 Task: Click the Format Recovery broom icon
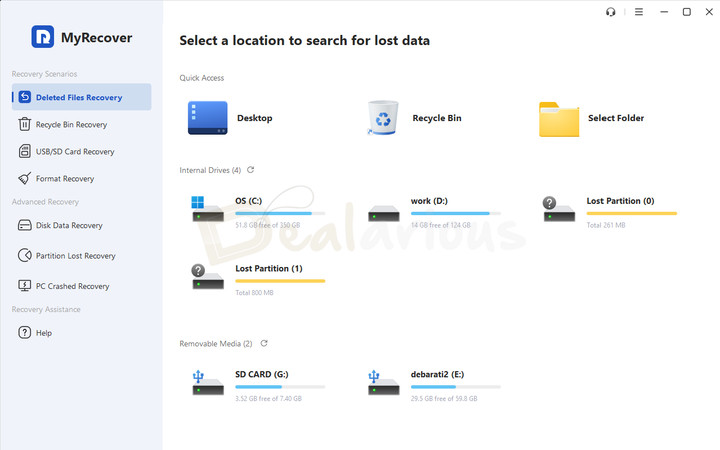tap(24, 178)
